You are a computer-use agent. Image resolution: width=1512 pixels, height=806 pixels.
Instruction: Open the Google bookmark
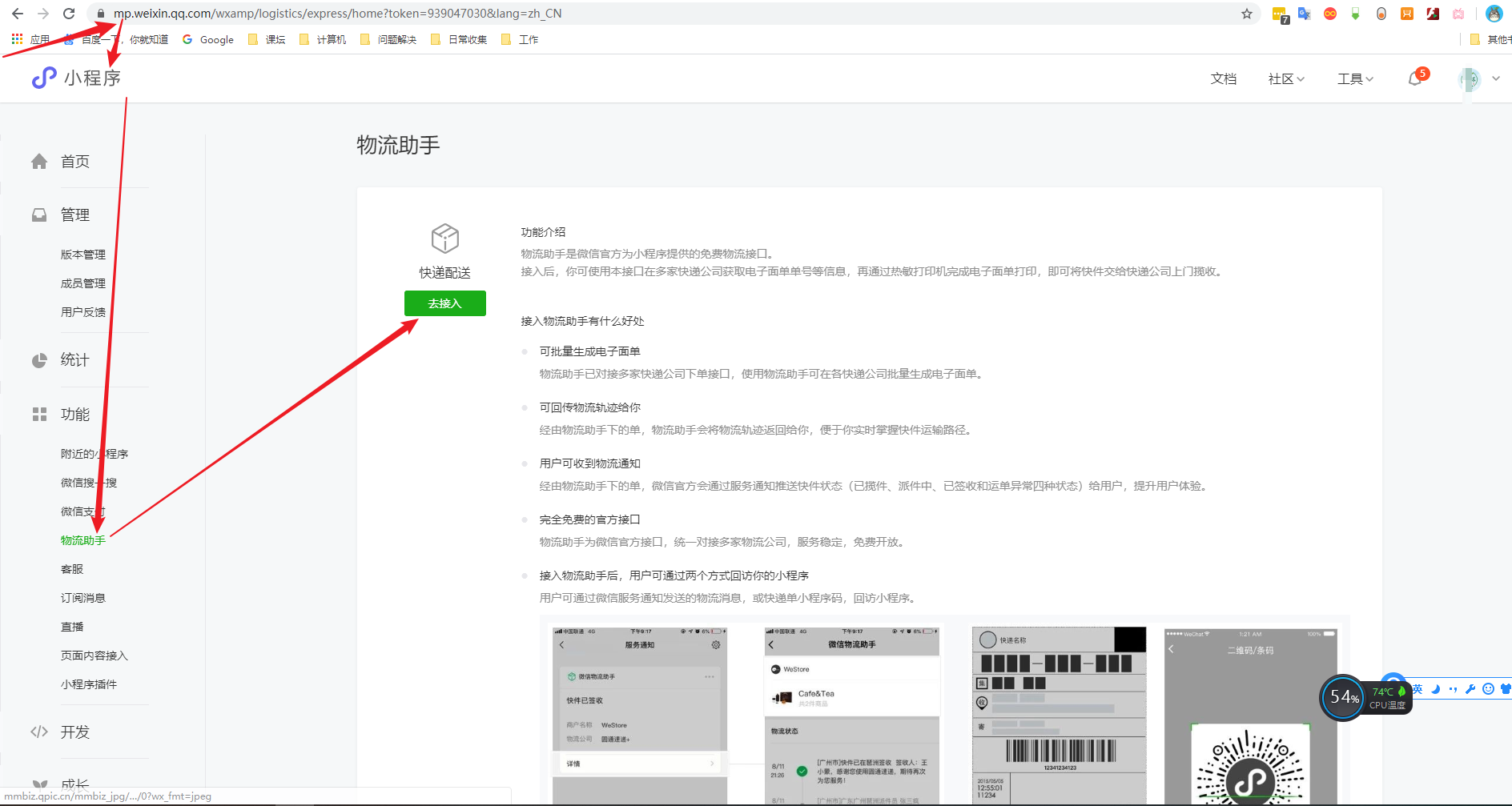pyautogui.click(x=208, y=39)
